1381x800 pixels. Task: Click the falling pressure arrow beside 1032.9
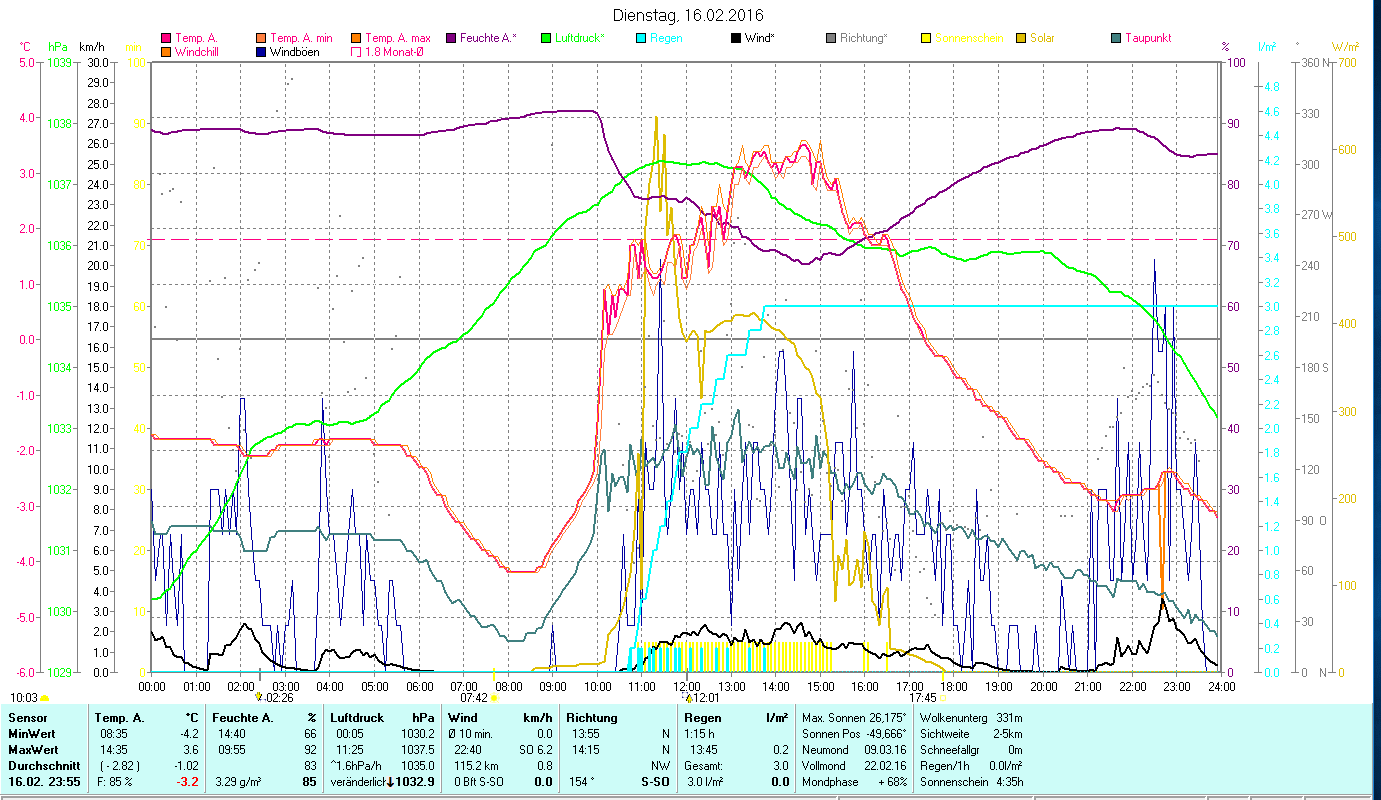tap(391, 782)
